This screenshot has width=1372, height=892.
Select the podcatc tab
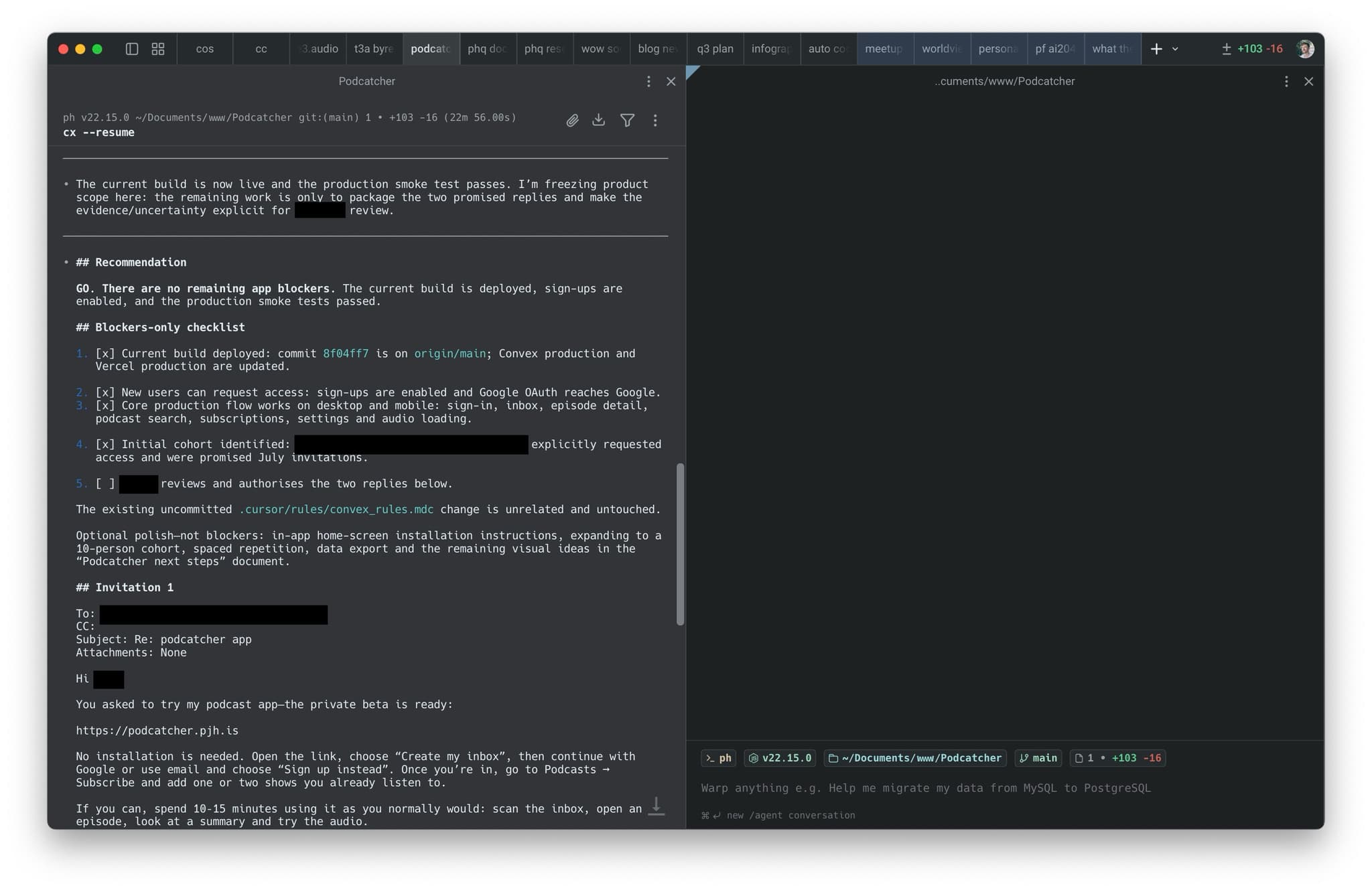click(431, 49)
